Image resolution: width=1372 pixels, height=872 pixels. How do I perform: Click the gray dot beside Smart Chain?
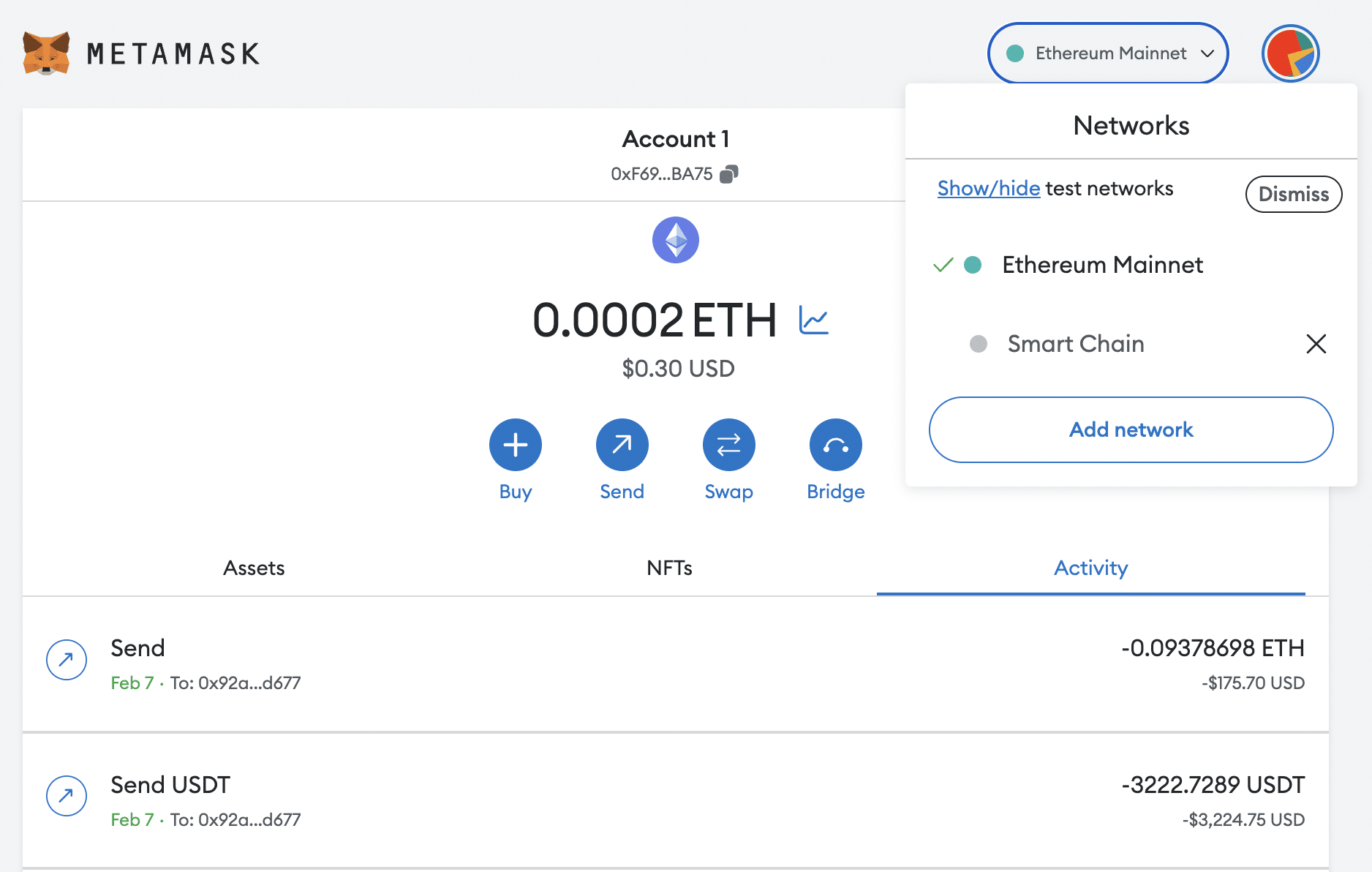(x=979, y=344)
